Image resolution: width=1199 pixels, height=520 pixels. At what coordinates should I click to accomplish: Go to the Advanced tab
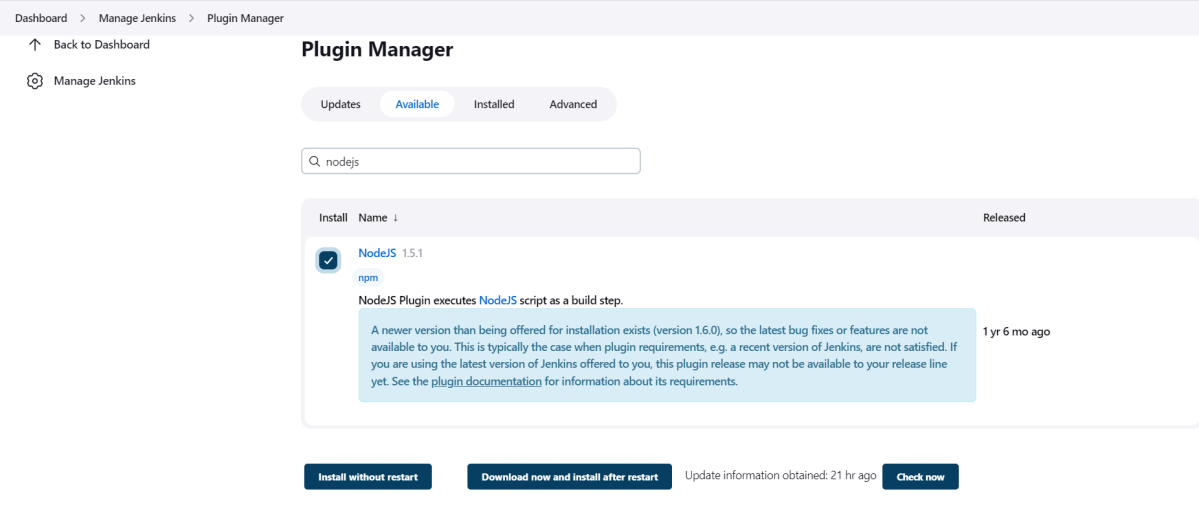pyautogui.click(x=573, y=104)
